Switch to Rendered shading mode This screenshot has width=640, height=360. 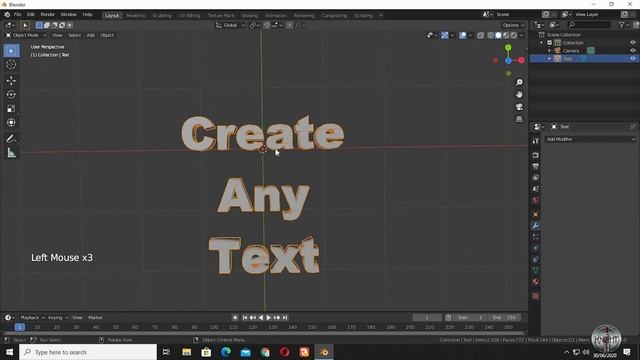click(514, 36)
